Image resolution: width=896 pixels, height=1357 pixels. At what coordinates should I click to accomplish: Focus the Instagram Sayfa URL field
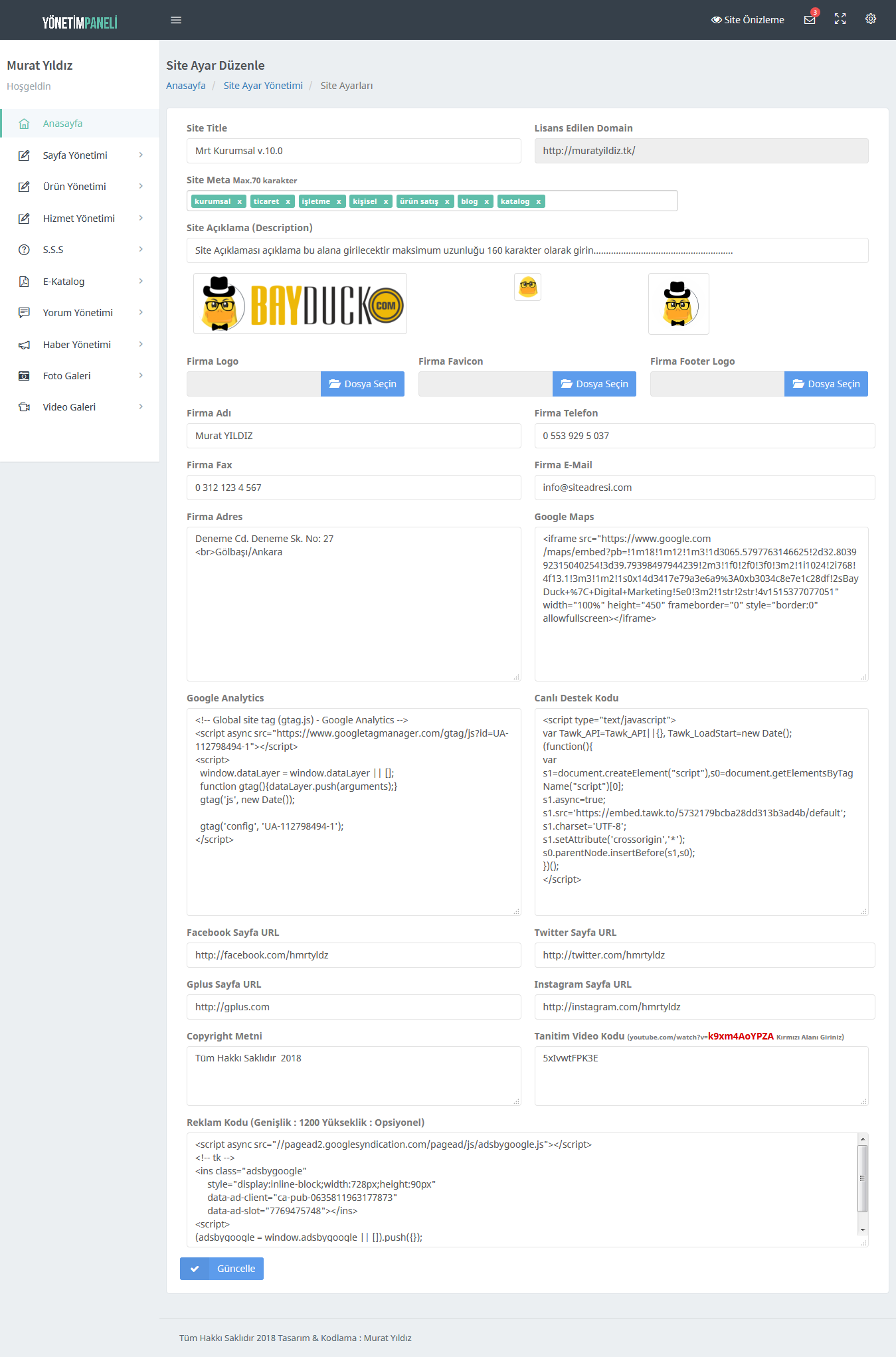pyautogui.click(x=705, y=1007)
